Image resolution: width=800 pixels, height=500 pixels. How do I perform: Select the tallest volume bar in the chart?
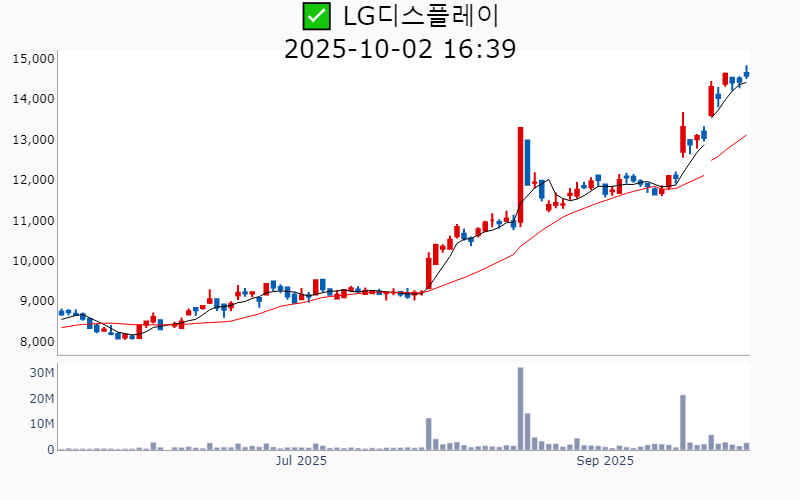coord(520,409)
